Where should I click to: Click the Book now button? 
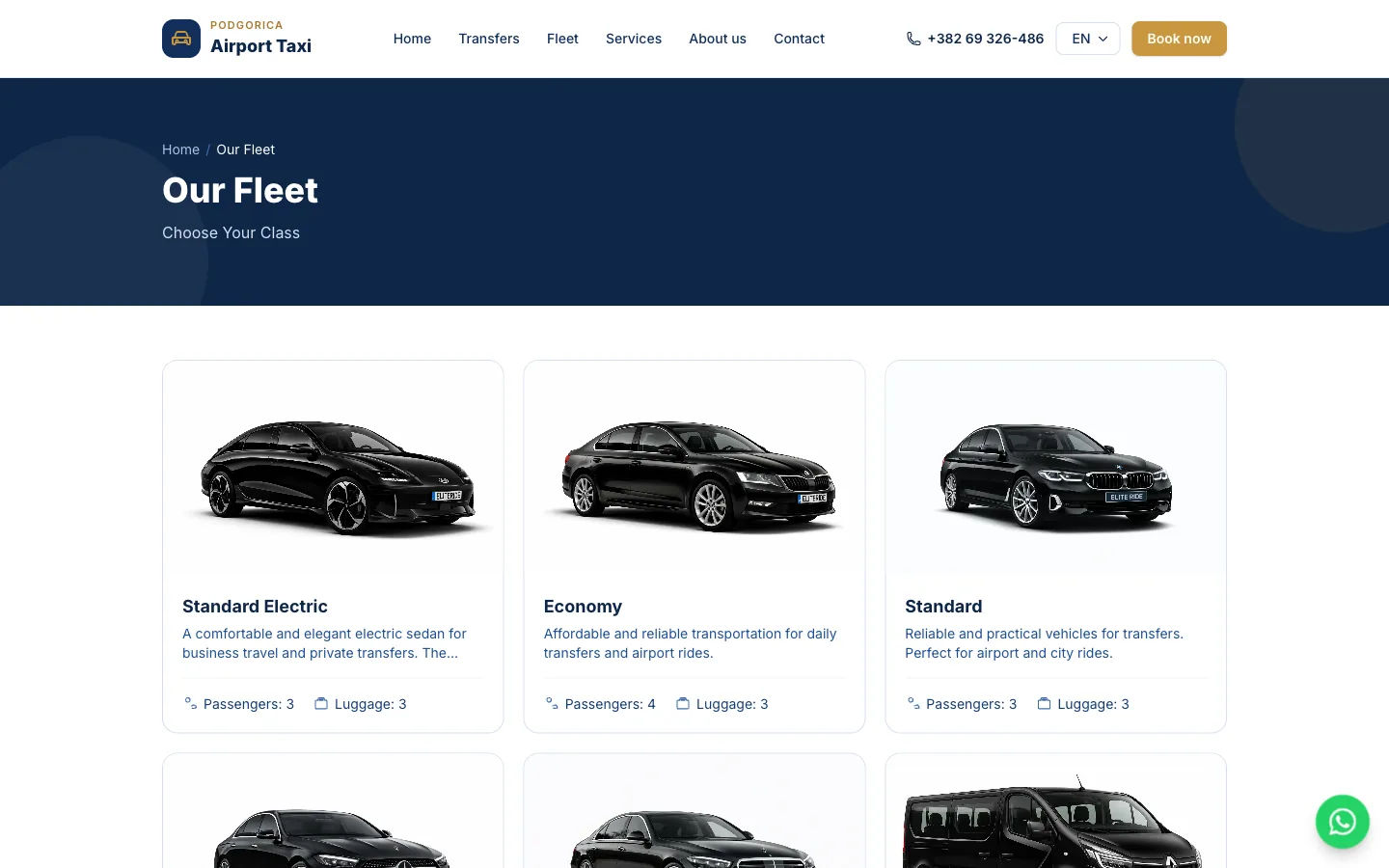1179,39
